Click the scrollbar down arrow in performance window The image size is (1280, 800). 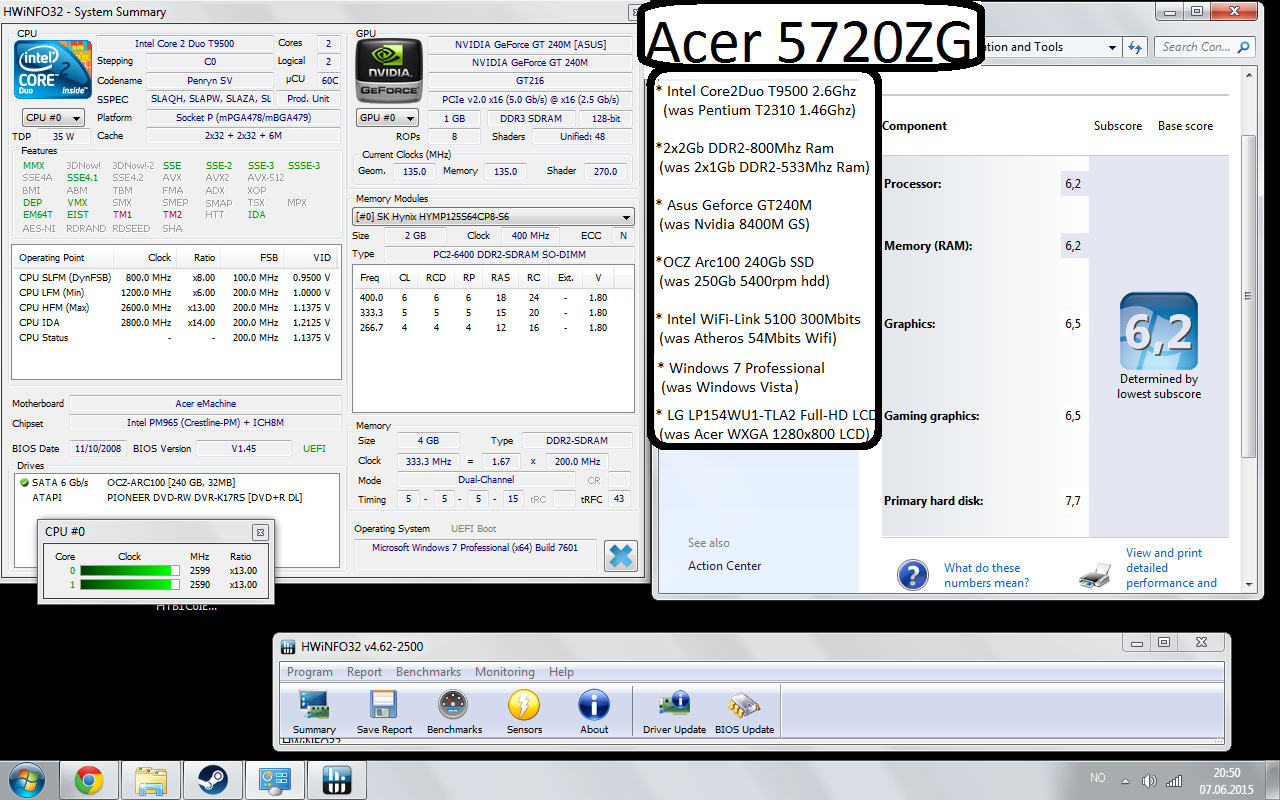(1248, 584)
